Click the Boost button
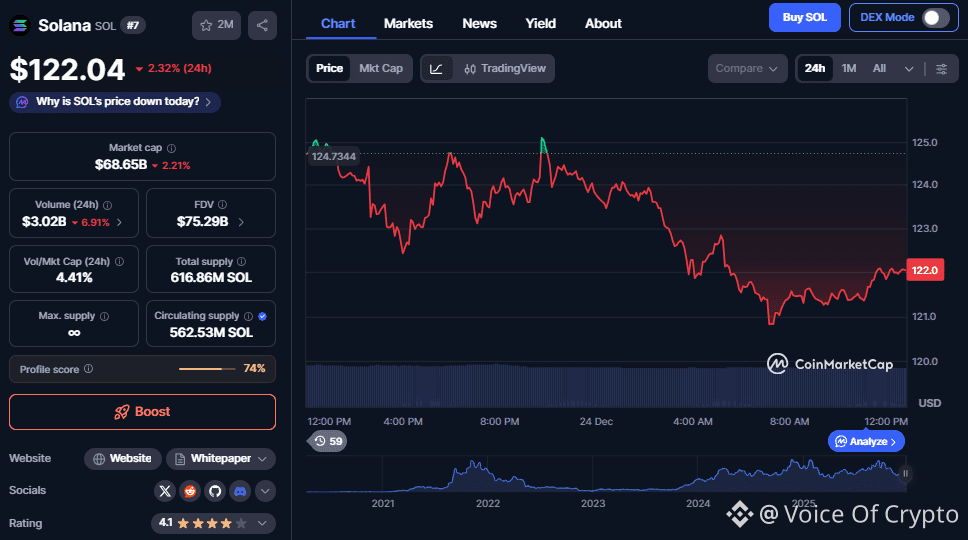 (x=142, y=412)
